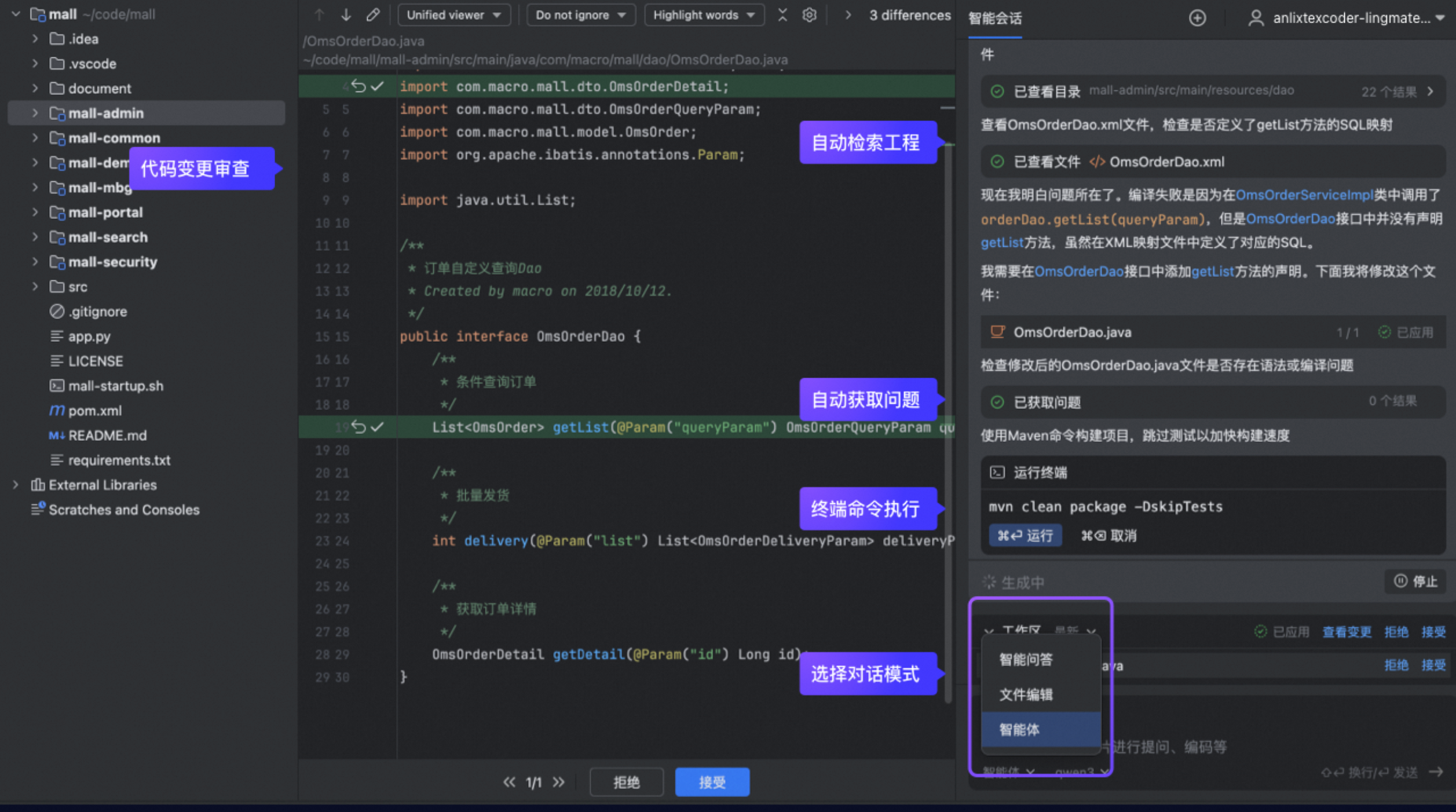The width and height of the screenshot is (1456, 812).
Task: Open the app.py file
Action: 89,336
